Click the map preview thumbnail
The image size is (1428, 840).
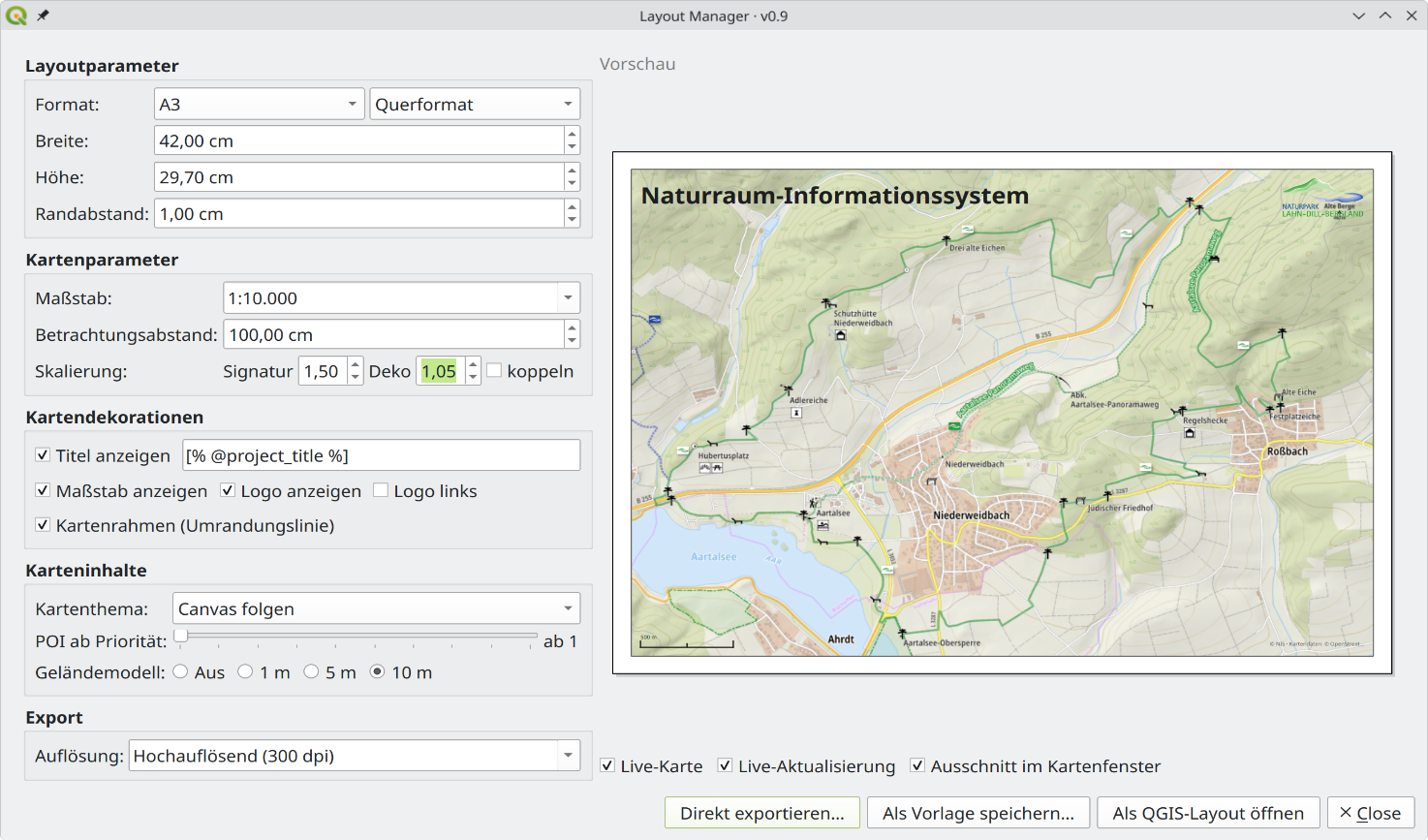tap(1002, 413)
